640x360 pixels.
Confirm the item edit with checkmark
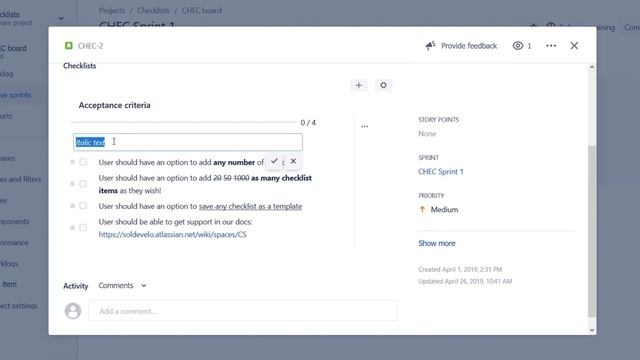274,161
